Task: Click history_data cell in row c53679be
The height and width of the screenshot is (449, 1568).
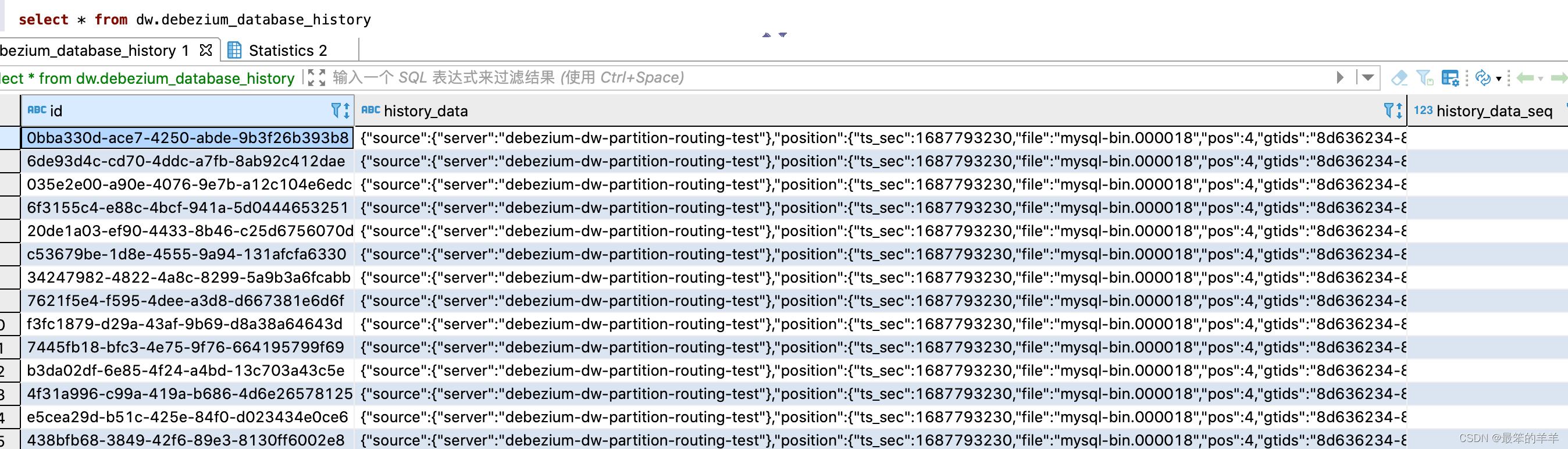Action: tap(881, 254)
